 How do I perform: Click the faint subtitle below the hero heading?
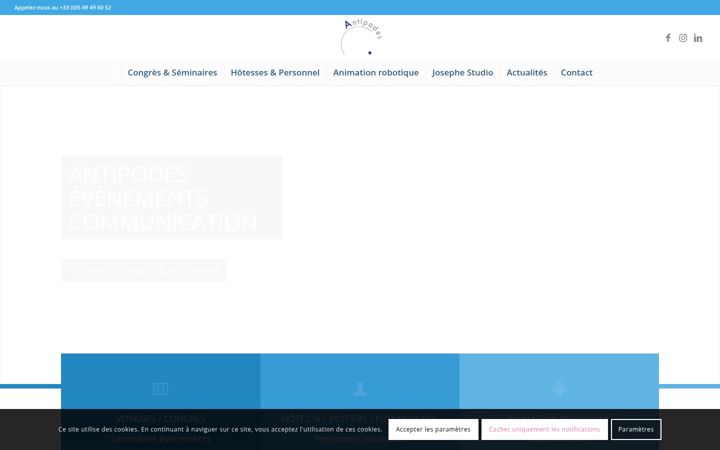point(144,270)
